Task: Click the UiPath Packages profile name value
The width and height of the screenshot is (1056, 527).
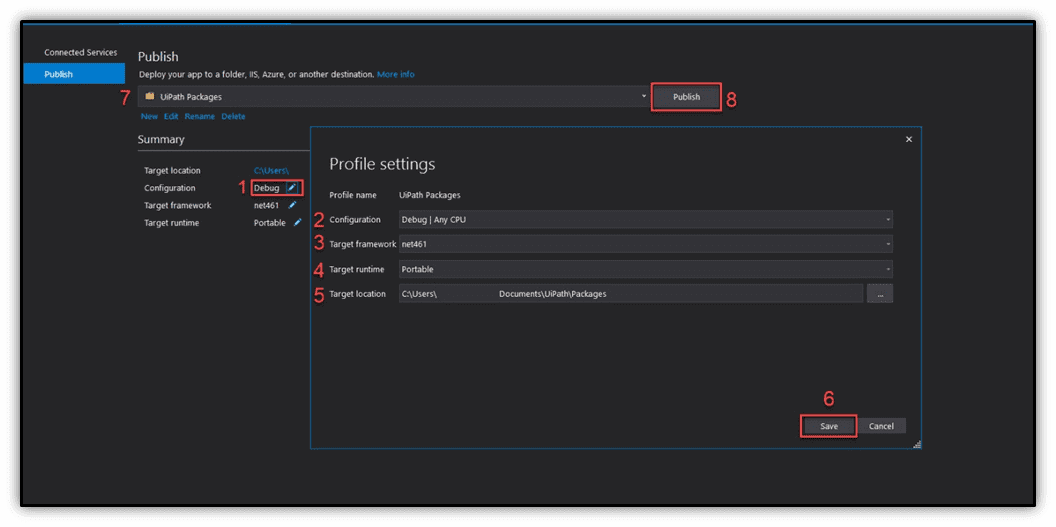Action: point(430,195)
